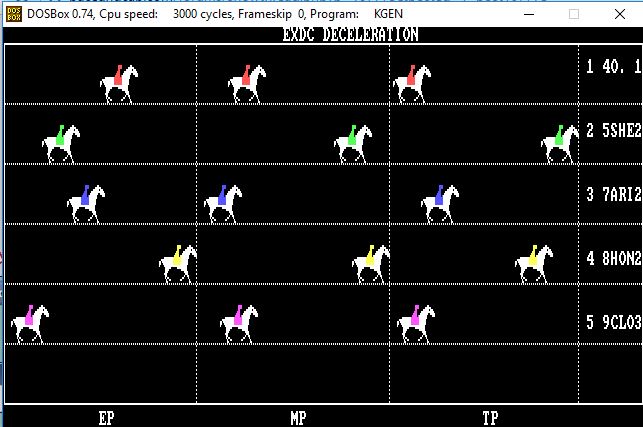The height and width of the screenshot is (427, 643).
Task: Pick the blue-jockey horse in EP column
Action: [86, 204]
